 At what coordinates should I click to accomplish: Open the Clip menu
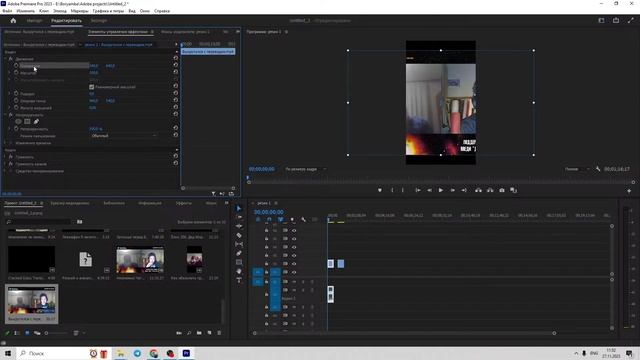pos(44,11)
